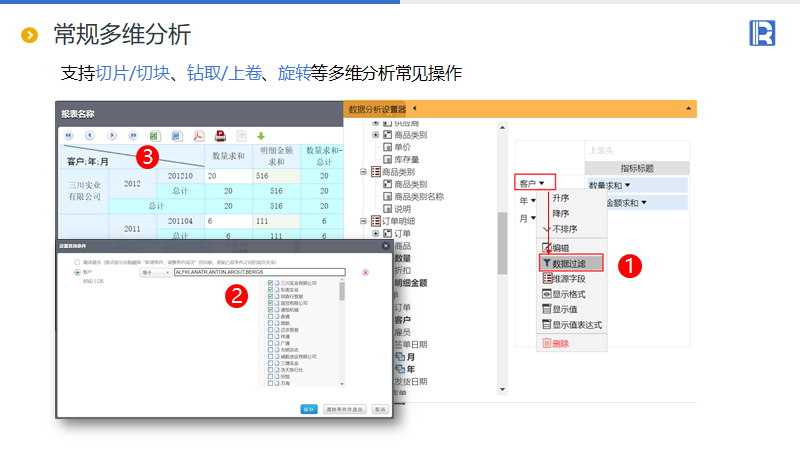Check 迈多贸易 in customer list
The height and width of the screenshot is (450, 800).
pos(270,330)
